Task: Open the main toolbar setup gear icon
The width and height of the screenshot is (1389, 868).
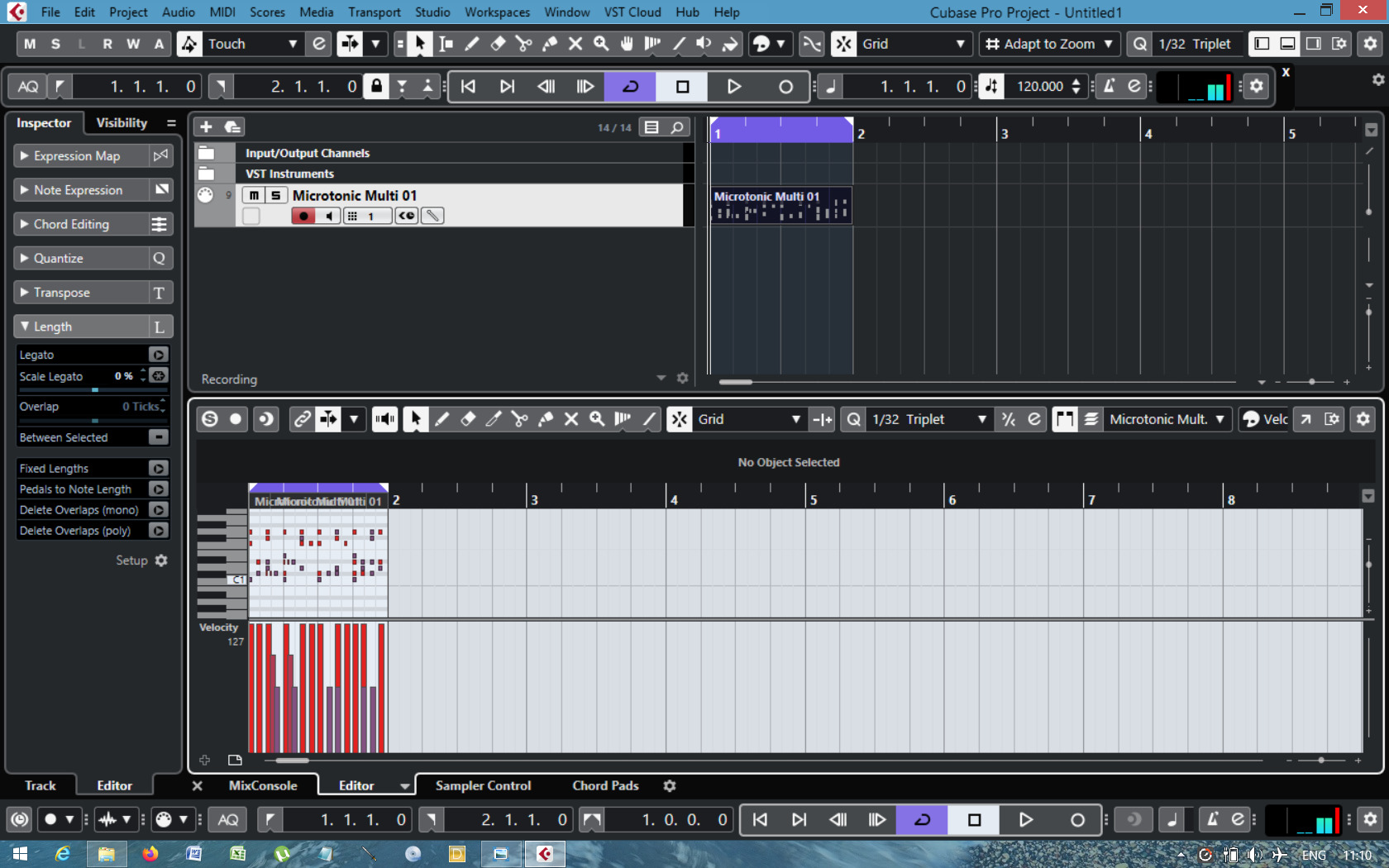Action: pyautogui.click(x=1371, y=44)
